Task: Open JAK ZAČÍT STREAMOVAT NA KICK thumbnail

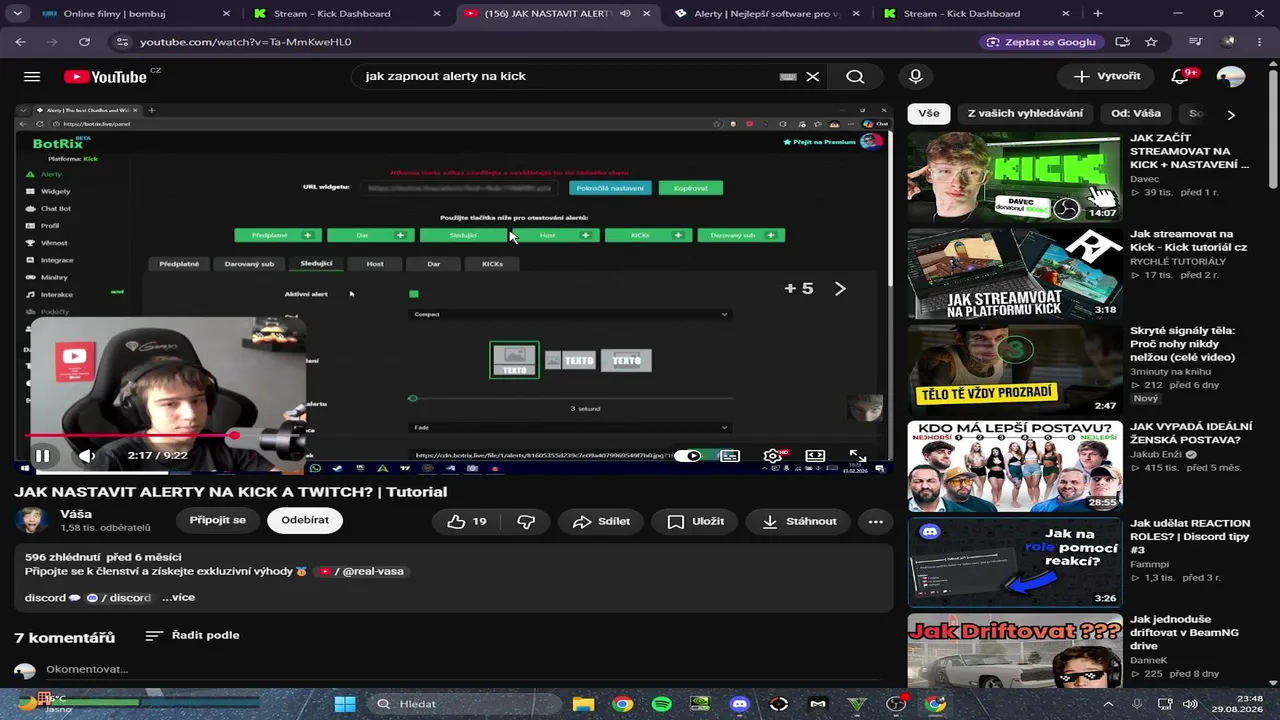Action: pos(1015,177)
